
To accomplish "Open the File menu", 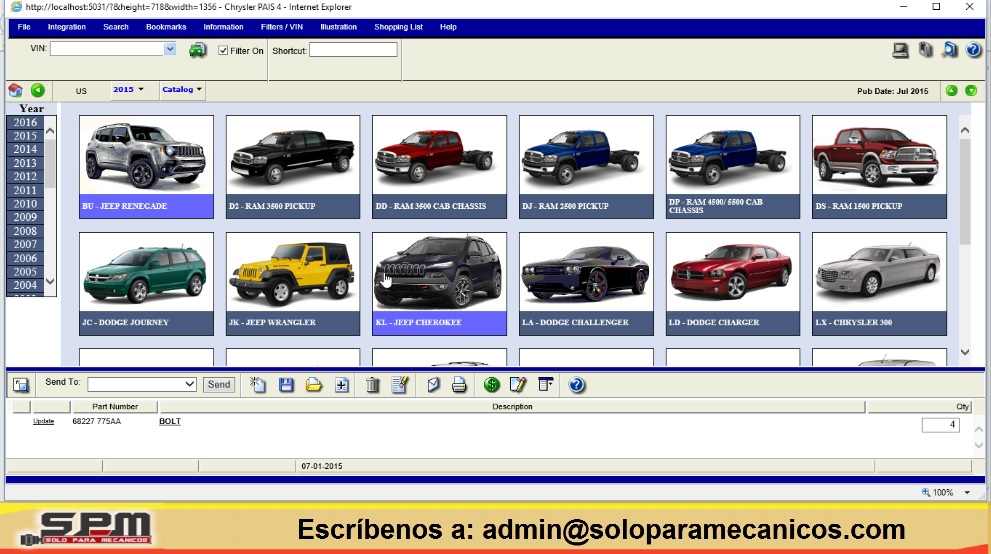I will click(x=24, y=27).
